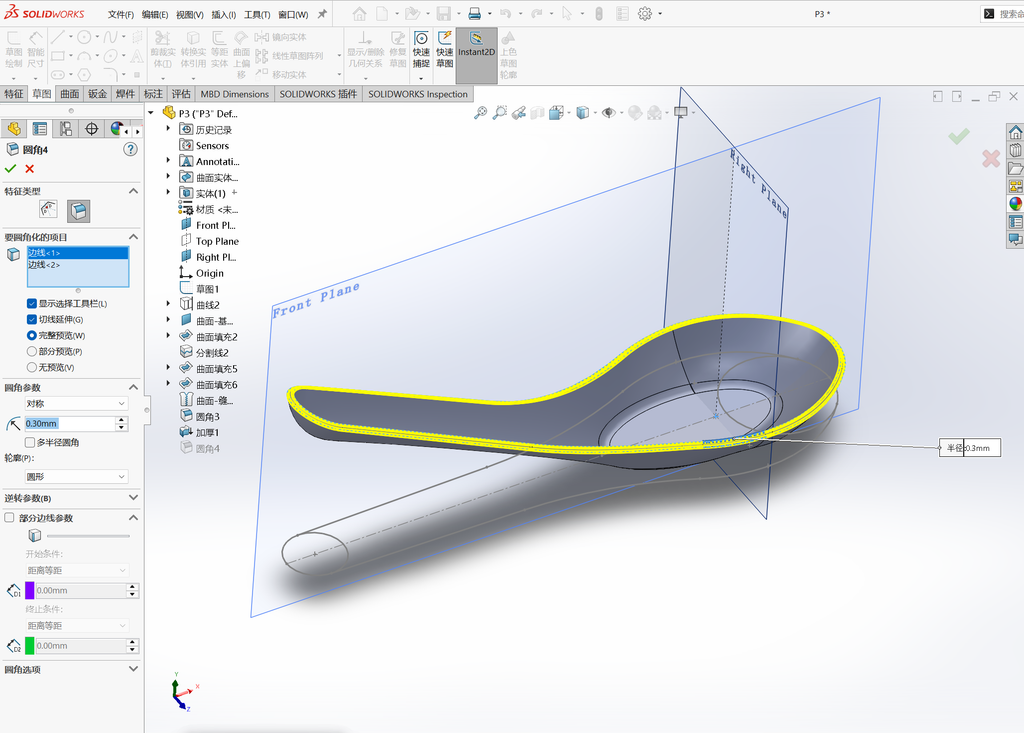Select 部分预览 radio button
Viewport: 1024px width, 733px height.
[31, 351]
